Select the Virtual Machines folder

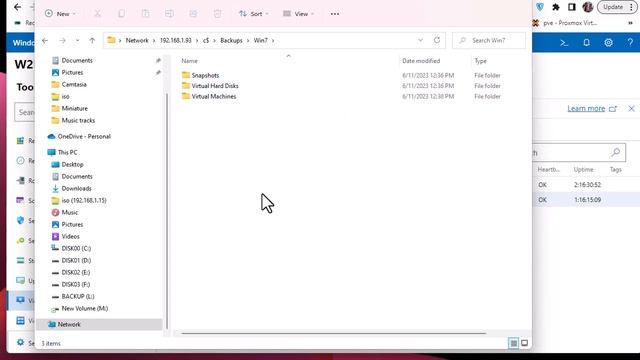(x=213, y=96)
